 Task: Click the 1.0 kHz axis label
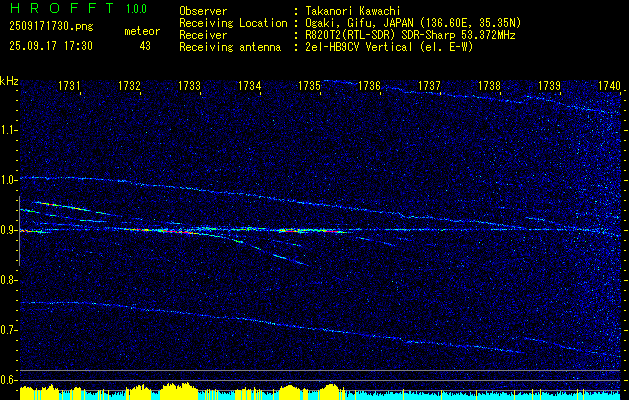[8, 180]
